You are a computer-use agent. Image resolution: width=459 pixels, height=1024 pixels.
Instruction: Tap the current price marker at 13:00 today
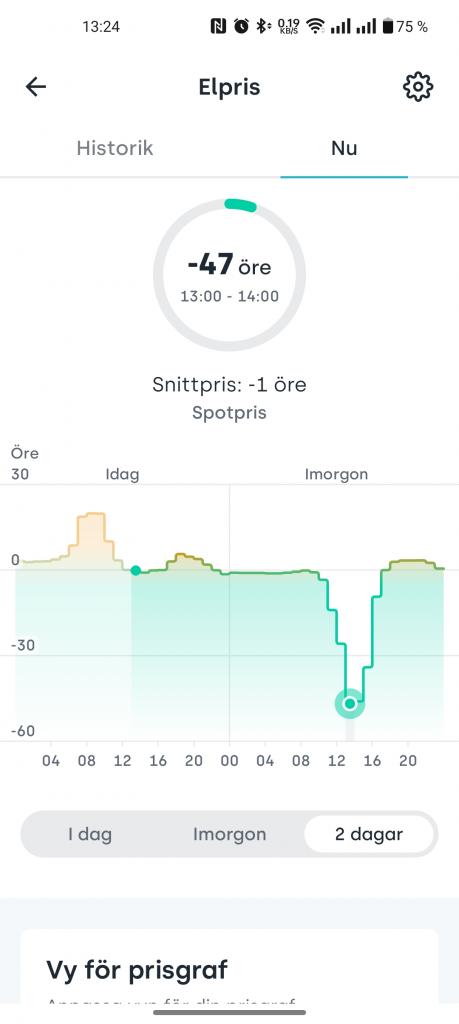[135, 570]
